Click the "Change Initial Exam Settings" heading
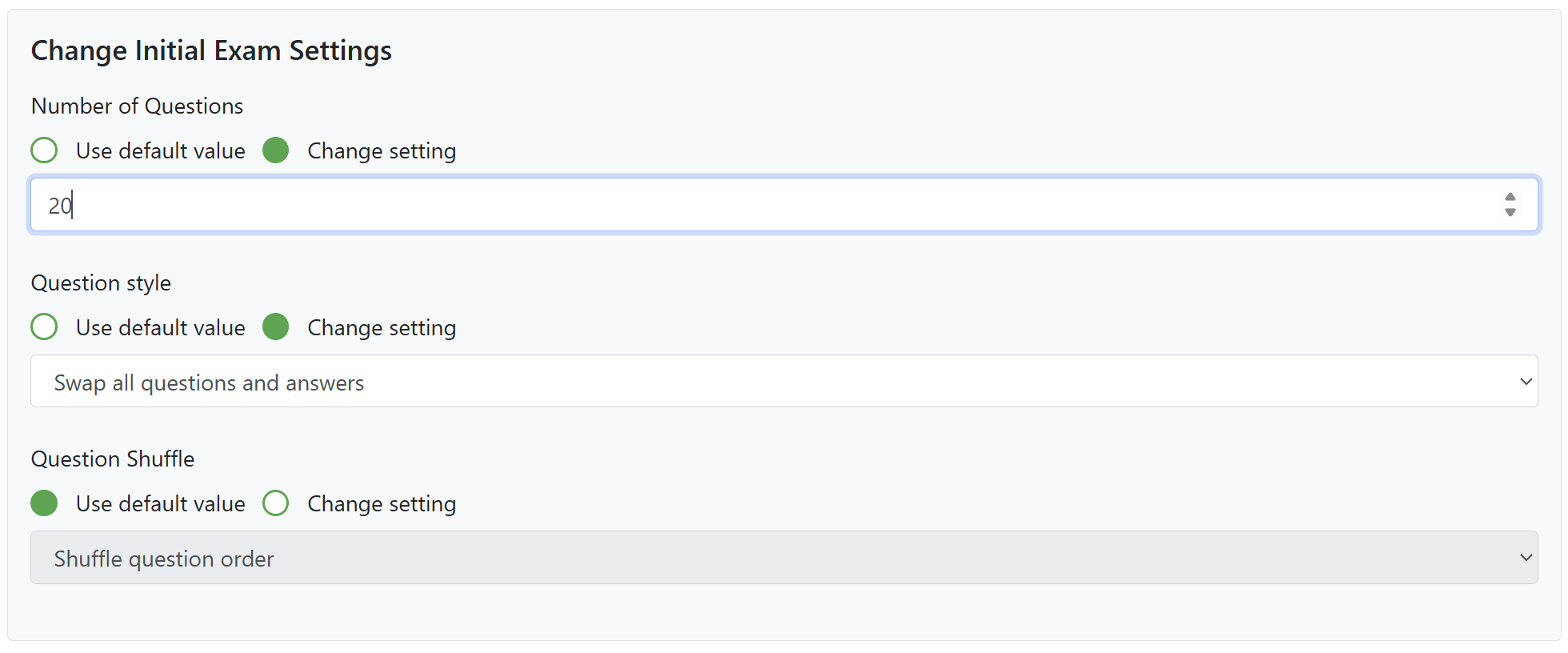 [x=211, y=50]
